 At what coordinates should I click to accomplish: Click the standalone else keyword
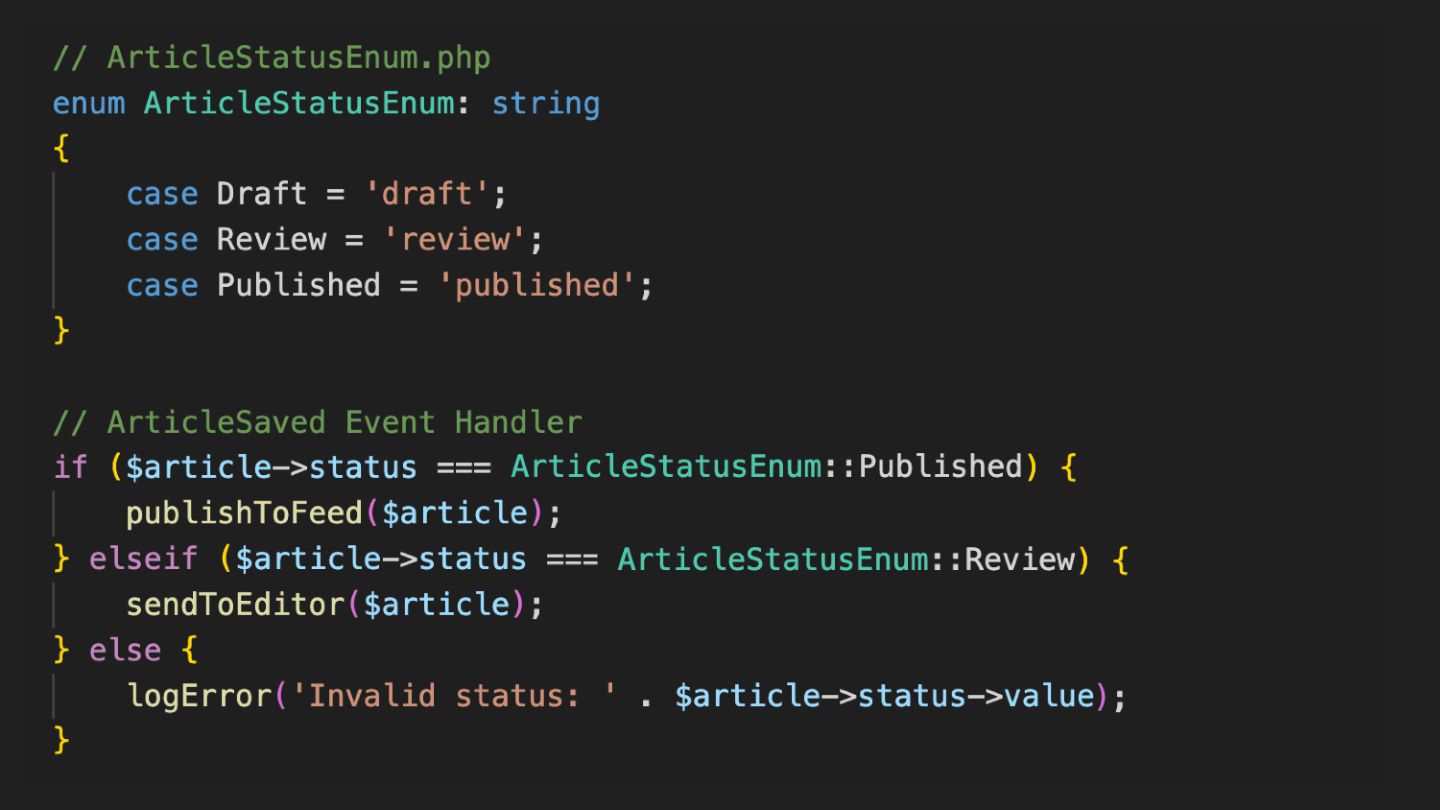click(x=124, y=650)
